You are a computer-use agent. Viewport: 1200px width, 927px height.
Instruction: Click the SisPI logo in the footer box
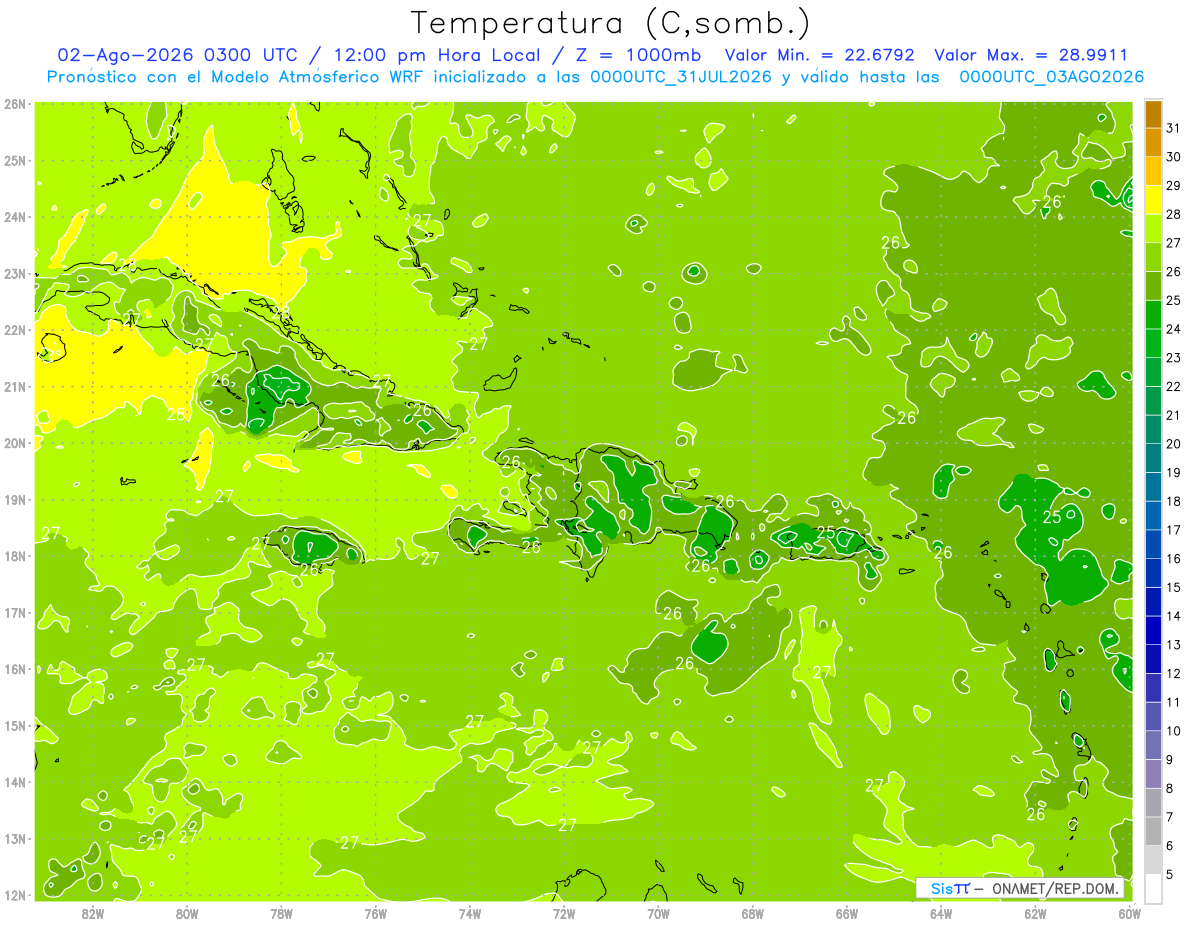[x=950, y=888]
